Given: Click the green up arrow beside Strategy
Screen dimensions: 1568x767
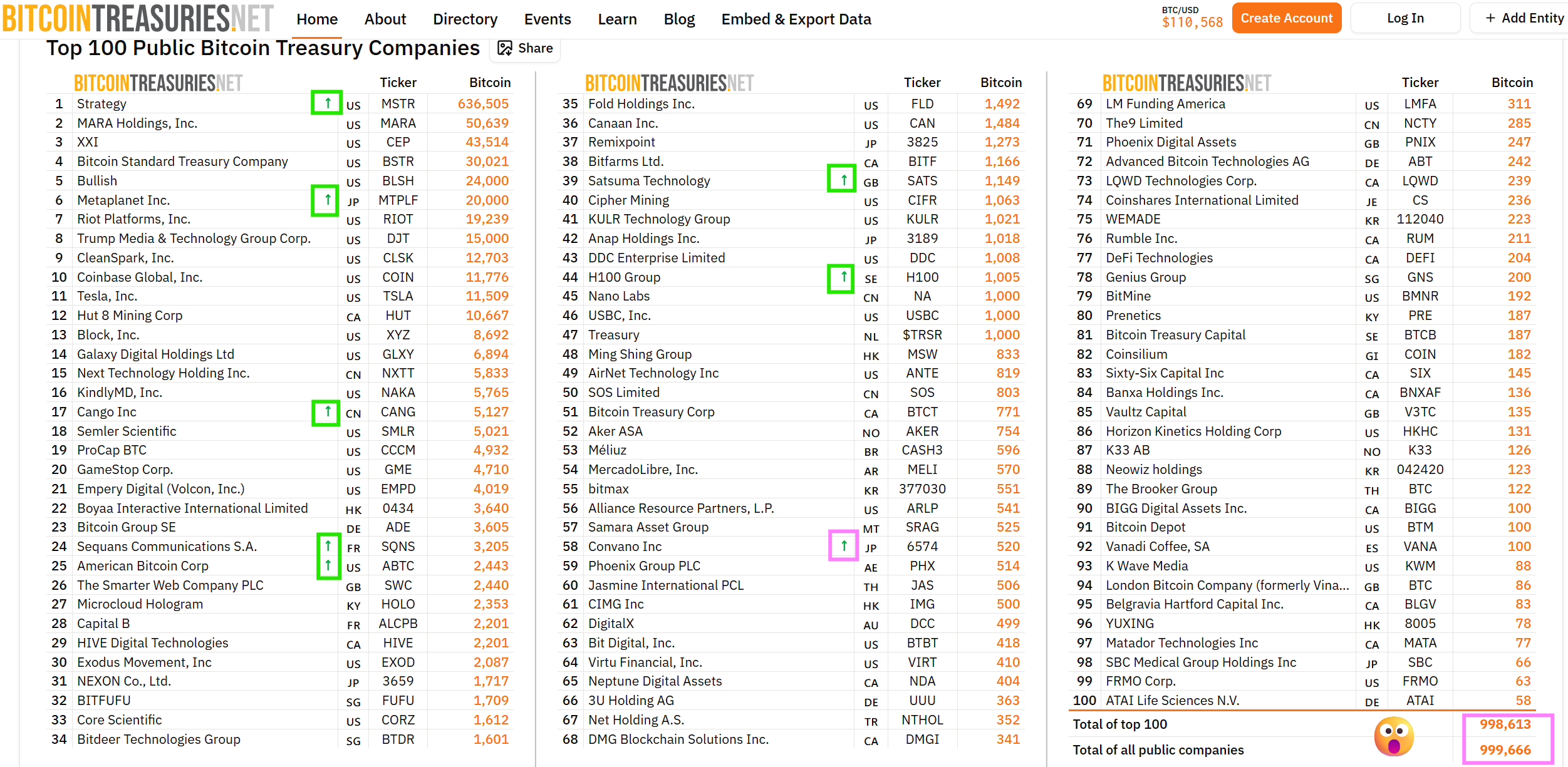Looking at the screenshot, I should [327, 103].
